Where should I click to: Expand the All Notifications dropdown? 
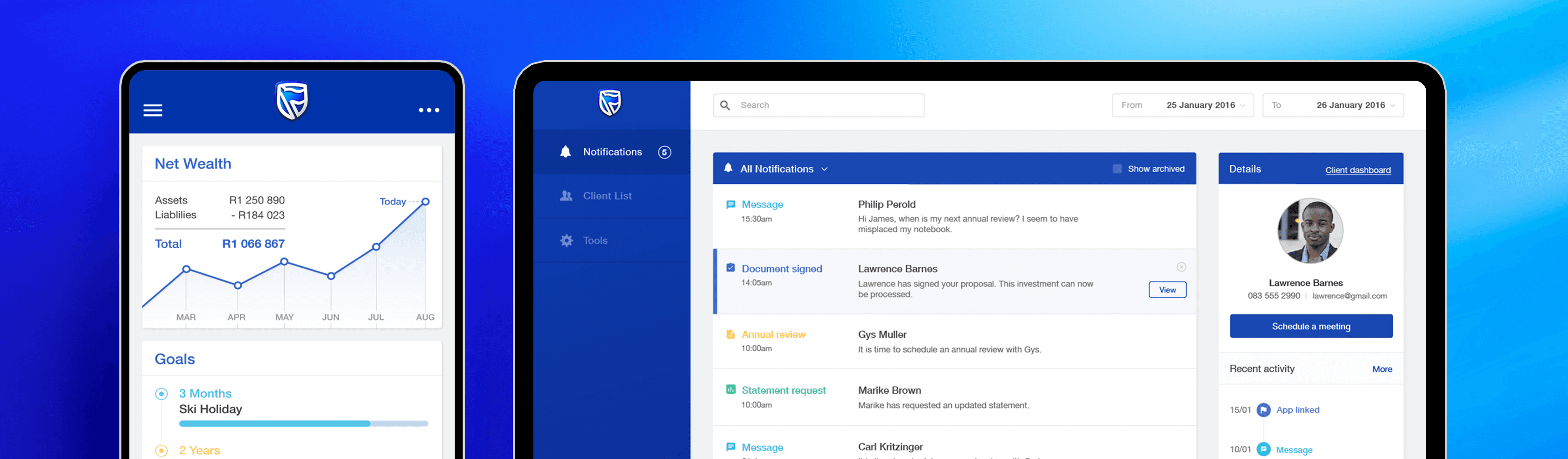pyautogui.click(x=825, y=169)
